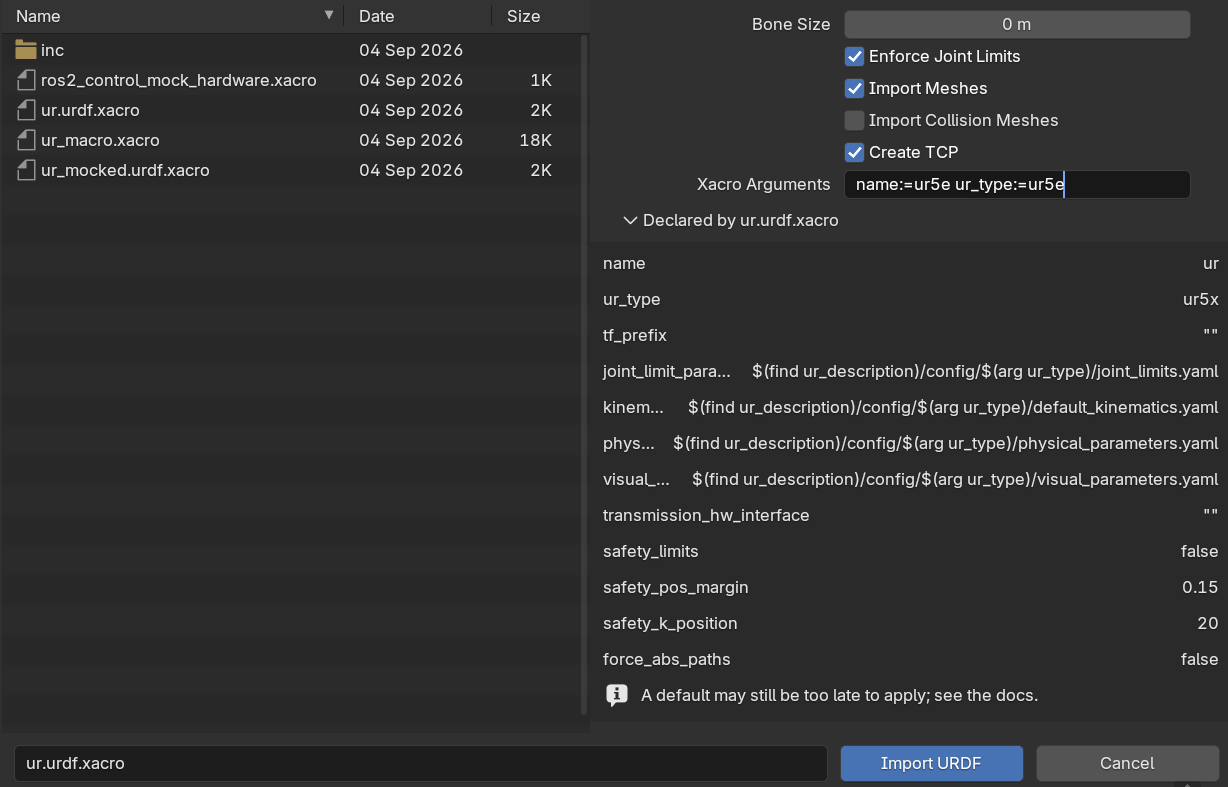Click the date of the inc folder
The height and width of the screenshot is (787, 1228).
coord(411,50)
